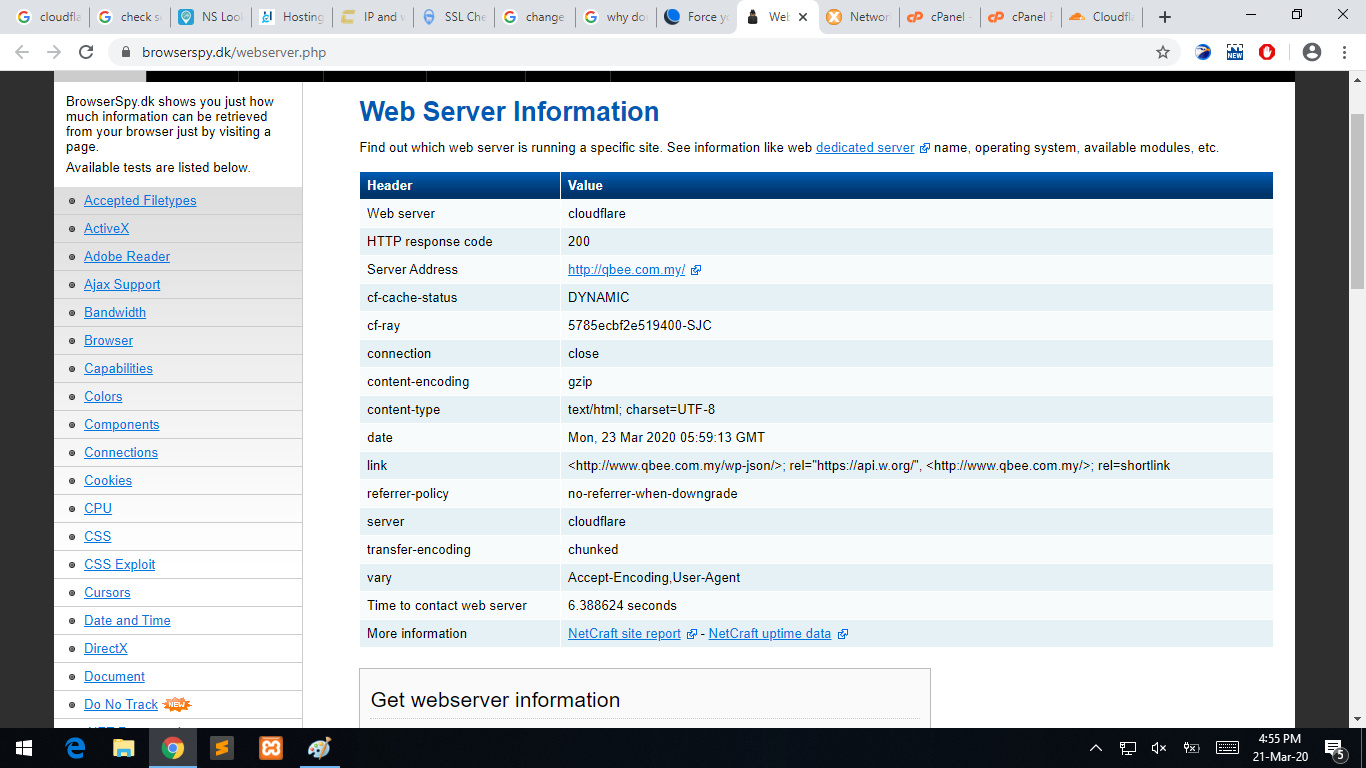Open the Do No Track test link
Viewport: 1366px width, 768px height.
[x=121, y=705]
